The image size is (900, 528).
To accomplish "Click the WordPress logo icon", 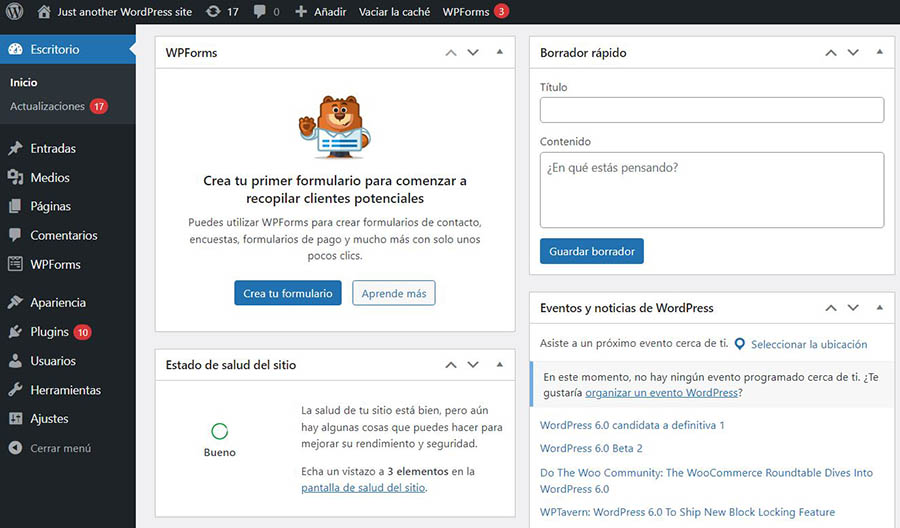I will click(15, 12).
